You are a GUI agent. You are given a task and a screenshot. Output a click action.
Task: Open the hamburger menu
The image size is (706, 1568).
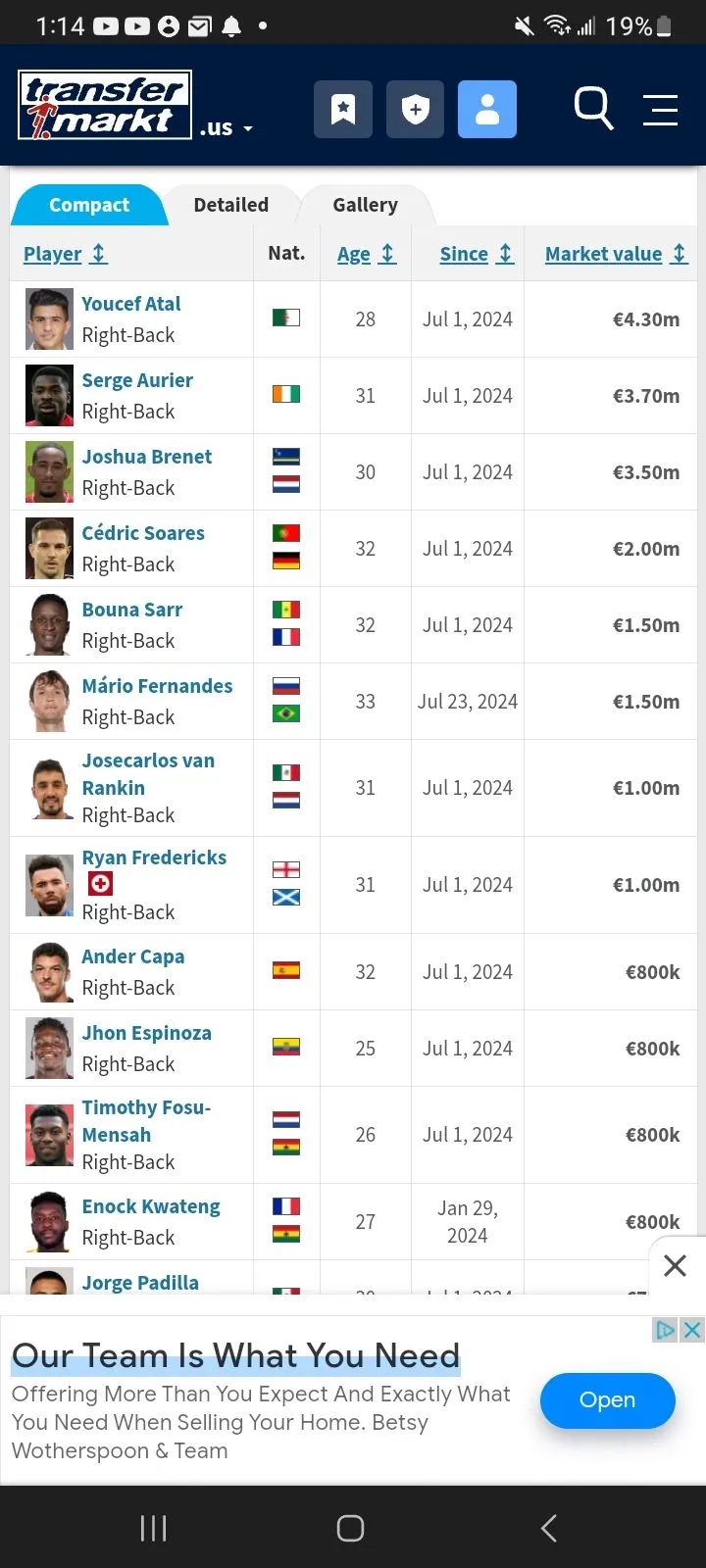pyautogui.click(x=660, y=110)
